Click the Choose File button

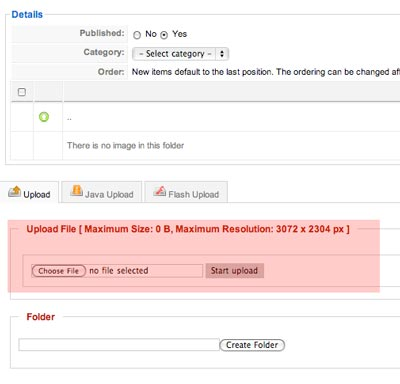click(59, 271)
